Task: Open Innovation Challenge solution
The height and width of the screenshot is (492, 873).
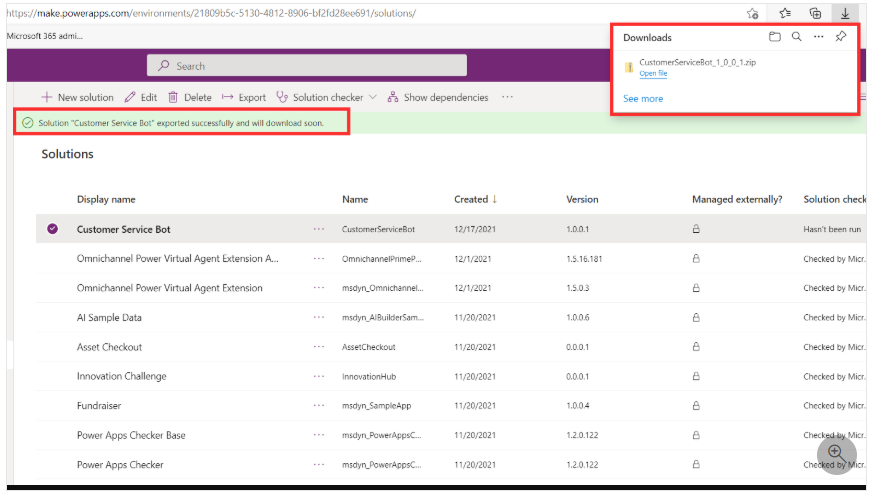Action: point(121,376)
